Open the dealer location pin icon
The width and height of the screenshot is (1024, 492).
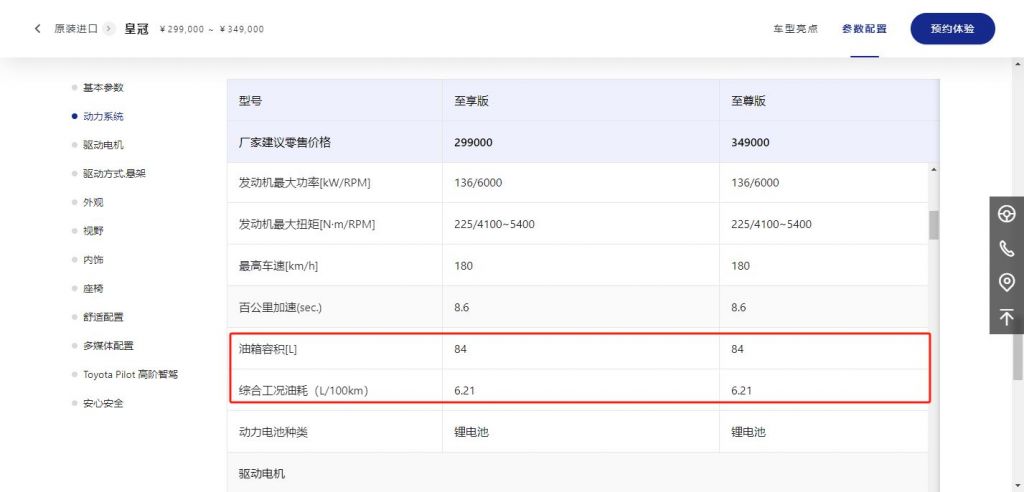[x=1006, y=282]
